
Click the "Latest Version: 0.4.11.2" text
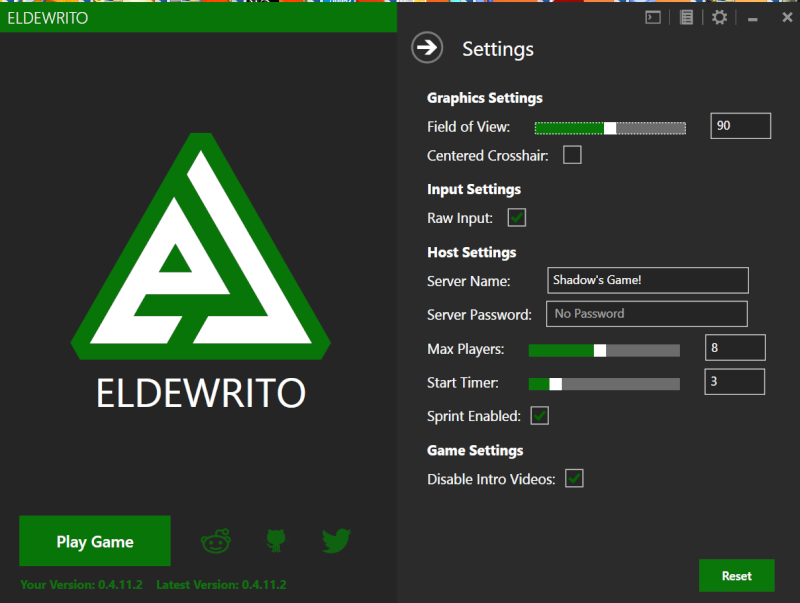point(221,585)
